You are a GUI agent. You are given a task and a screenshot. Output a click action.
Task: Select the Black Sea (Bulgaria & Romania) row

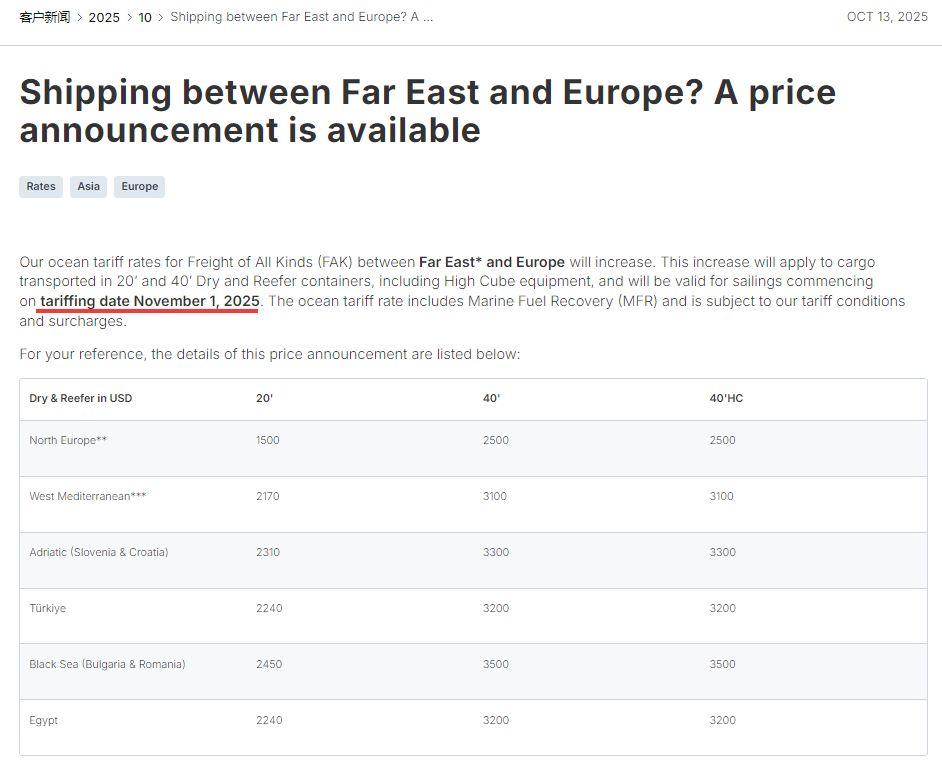[x=107, y=664]
